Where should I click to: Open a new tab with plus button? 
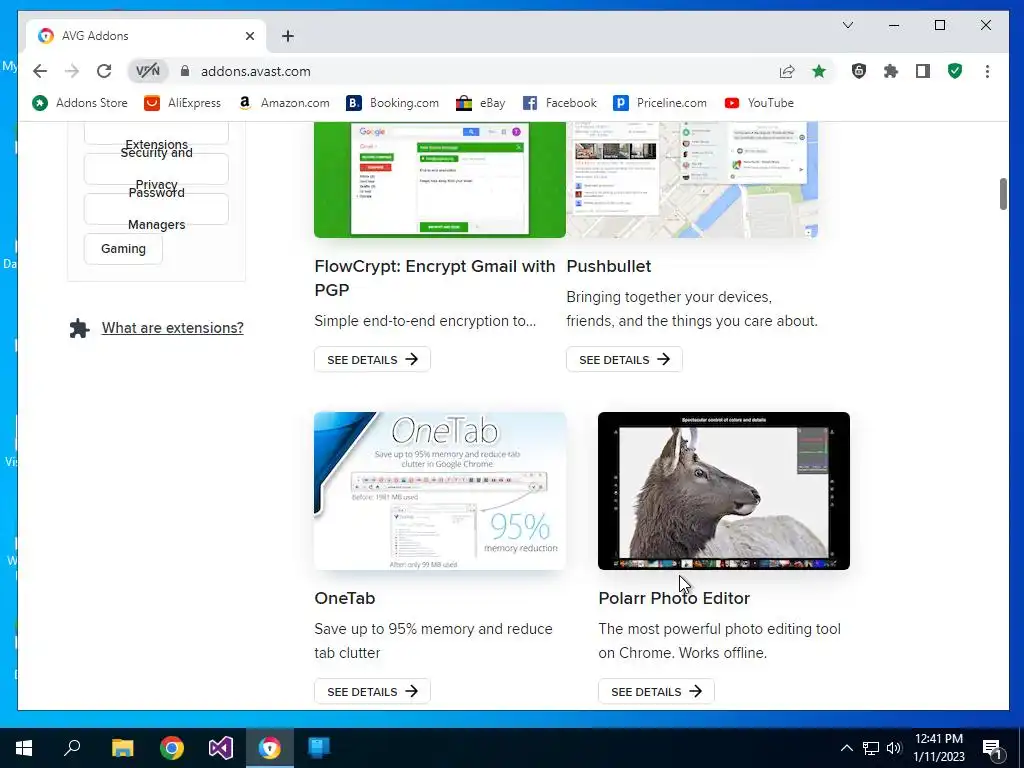(x=288, y=36)
